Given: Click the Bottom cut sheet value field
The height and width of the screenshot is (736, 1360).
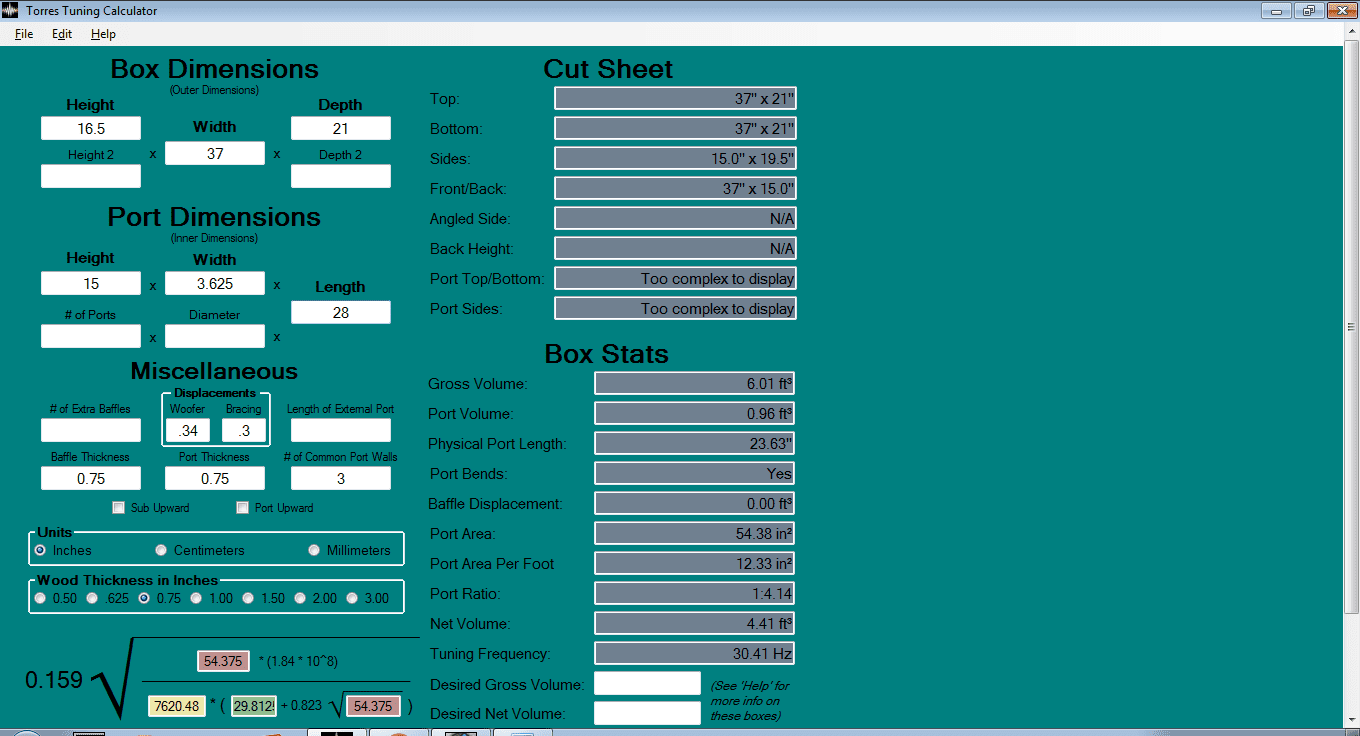Looking at the screenshot, I should click(x=675, y=128).
